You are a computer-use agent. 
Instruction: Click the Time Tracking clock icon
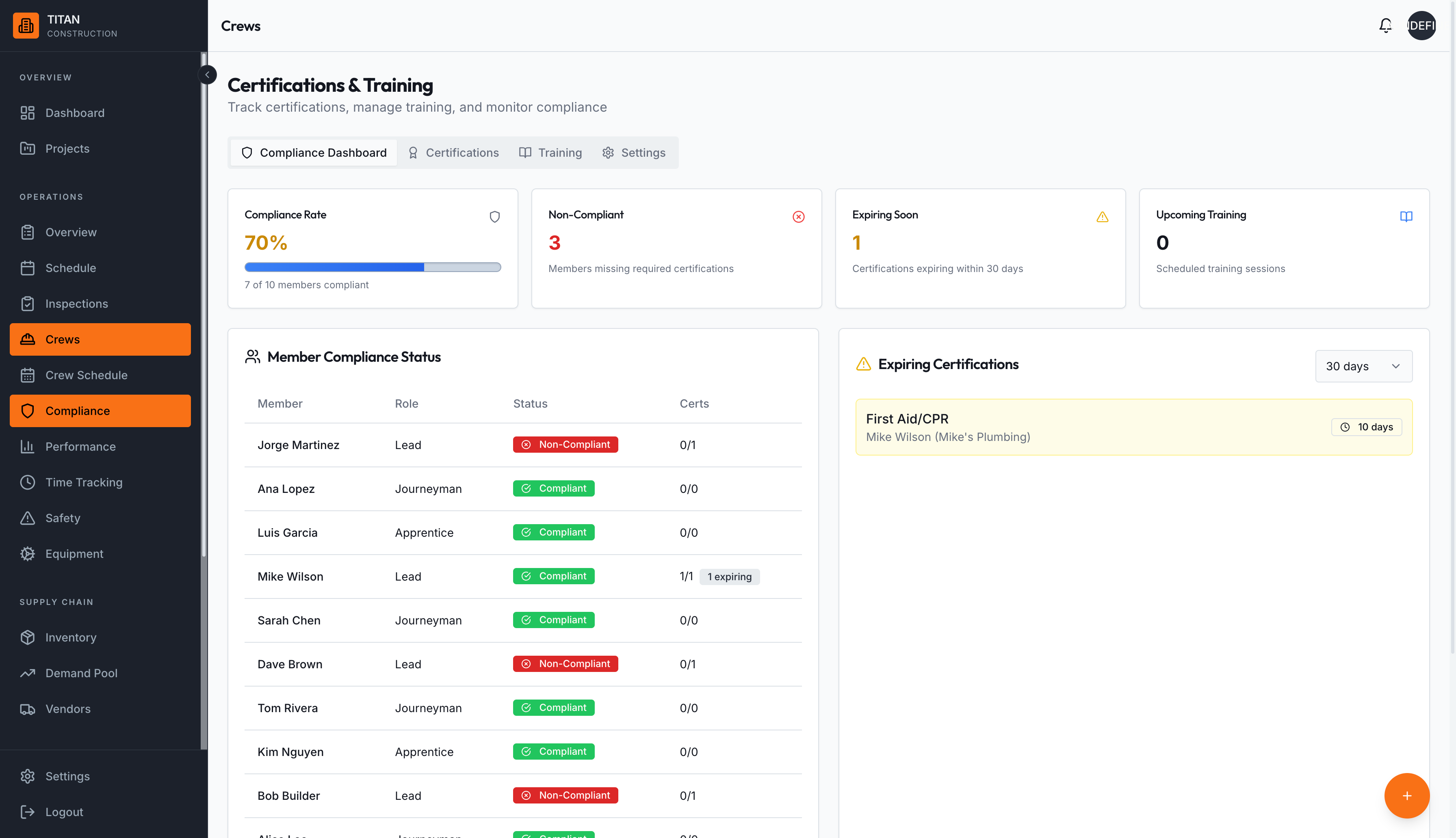pos(28,482)
